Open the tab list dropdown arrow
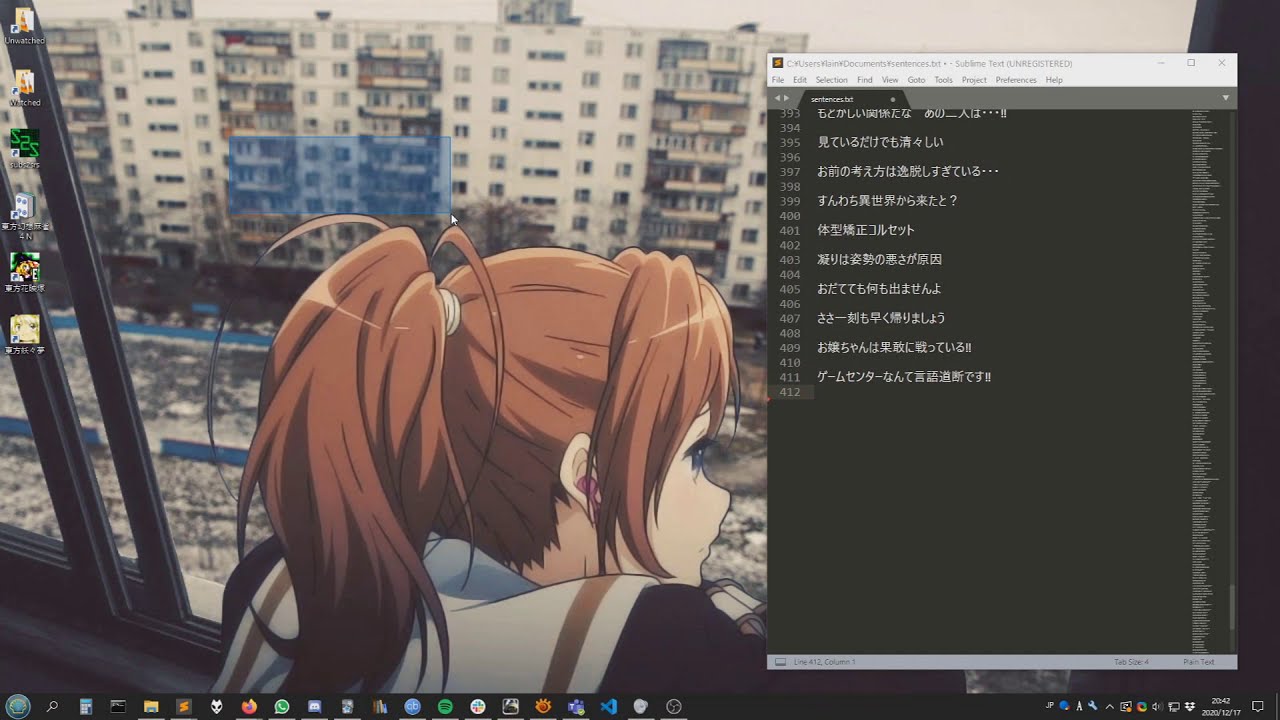 pyautogui.click(x=1226, y=98)
